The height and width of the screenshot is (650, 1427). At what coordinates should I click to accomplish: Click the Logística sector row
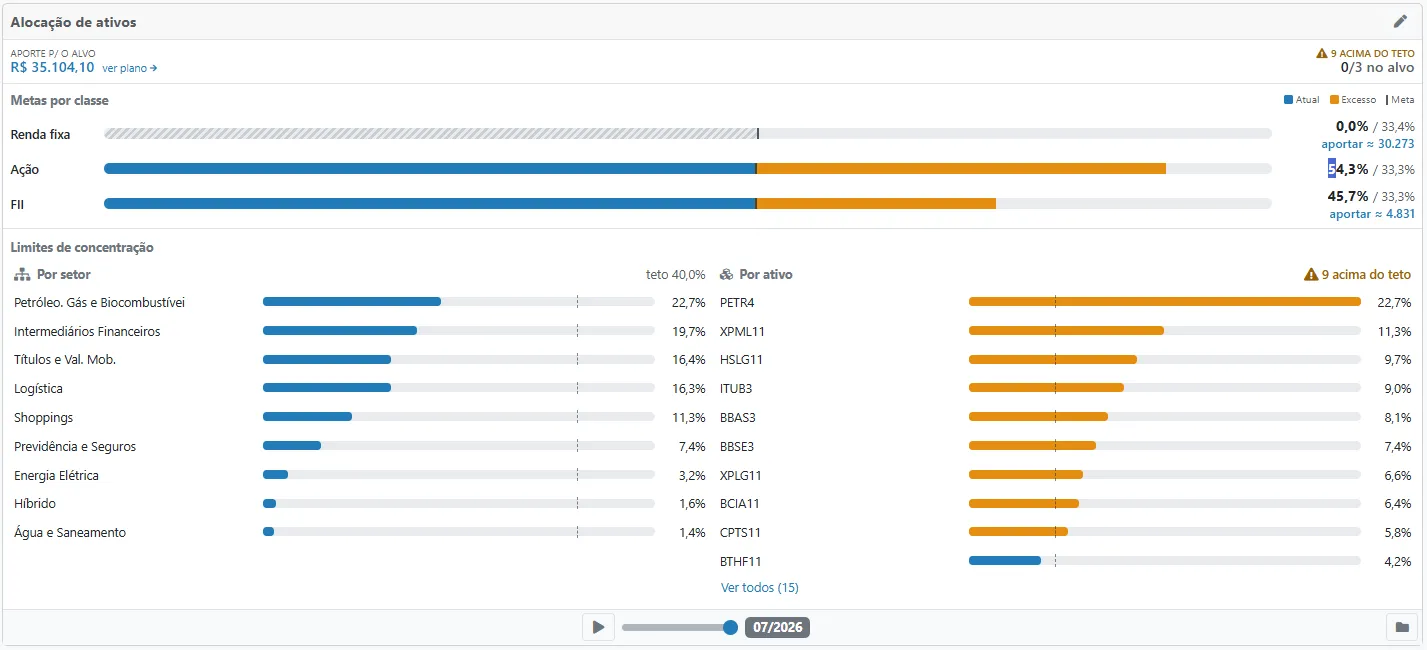(360, 388)
